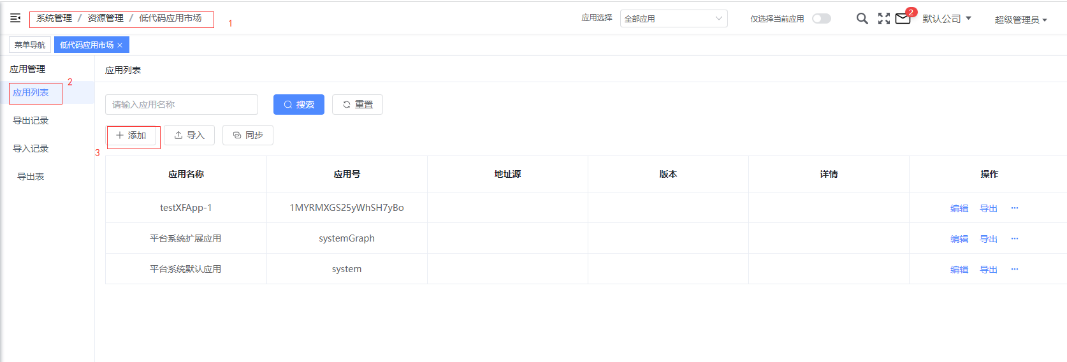Switch to the 菜单导航 tab

click(x=30, y=45)
